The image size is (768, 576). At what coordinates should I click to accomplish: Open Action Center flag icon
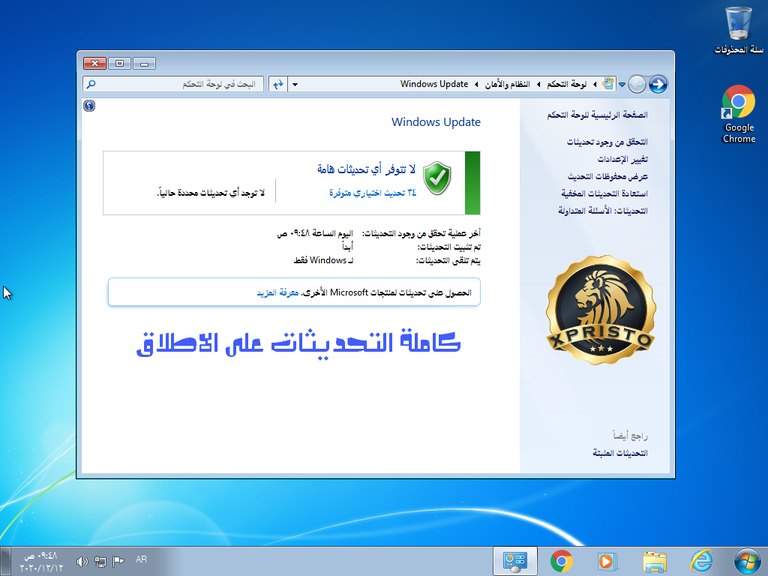pyautogui.click(x=118, y=561)
